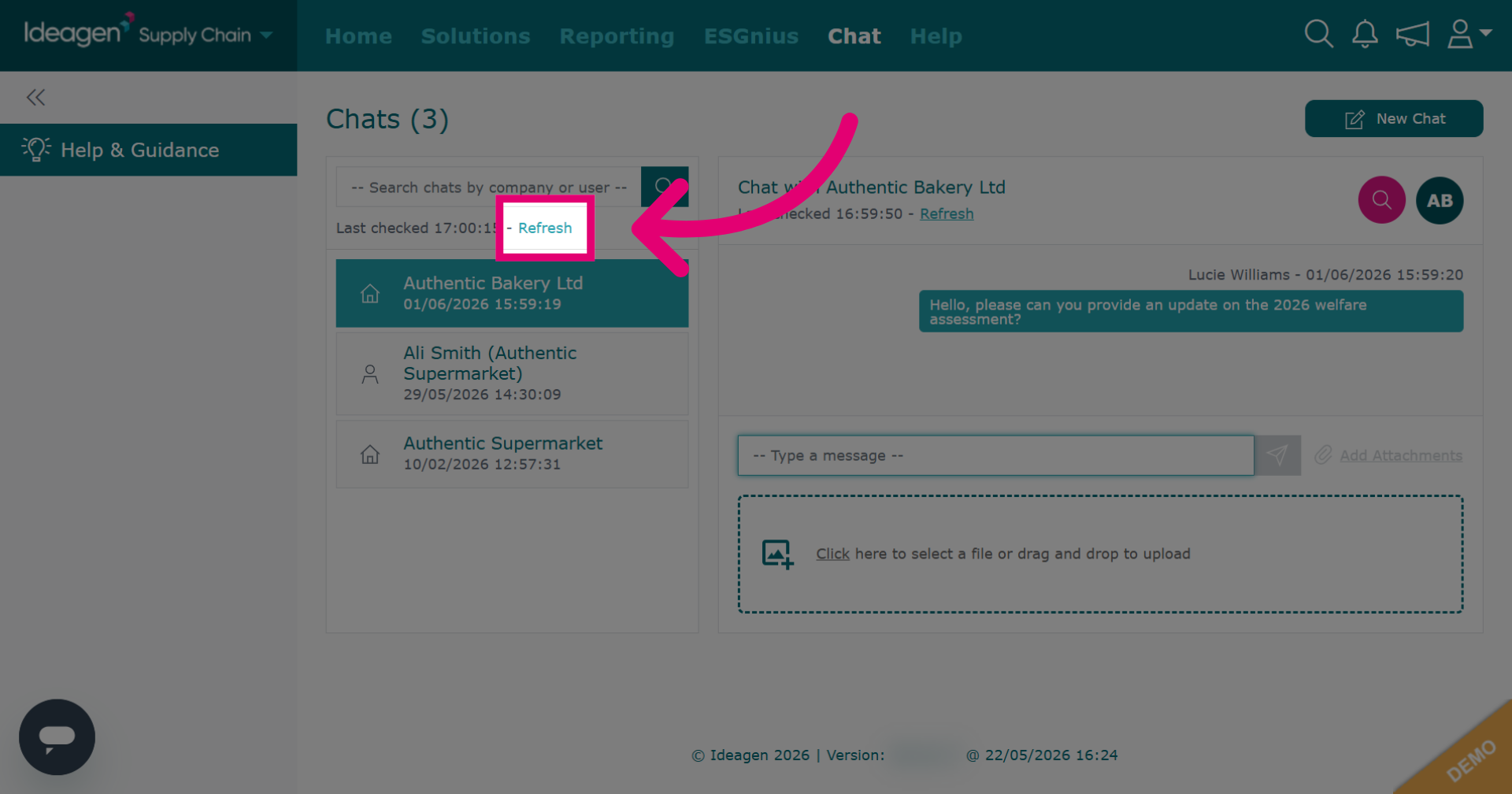Open the Solutions menu
The height and width of the screenshot is (794, 1512).
(x=476, y=36)
